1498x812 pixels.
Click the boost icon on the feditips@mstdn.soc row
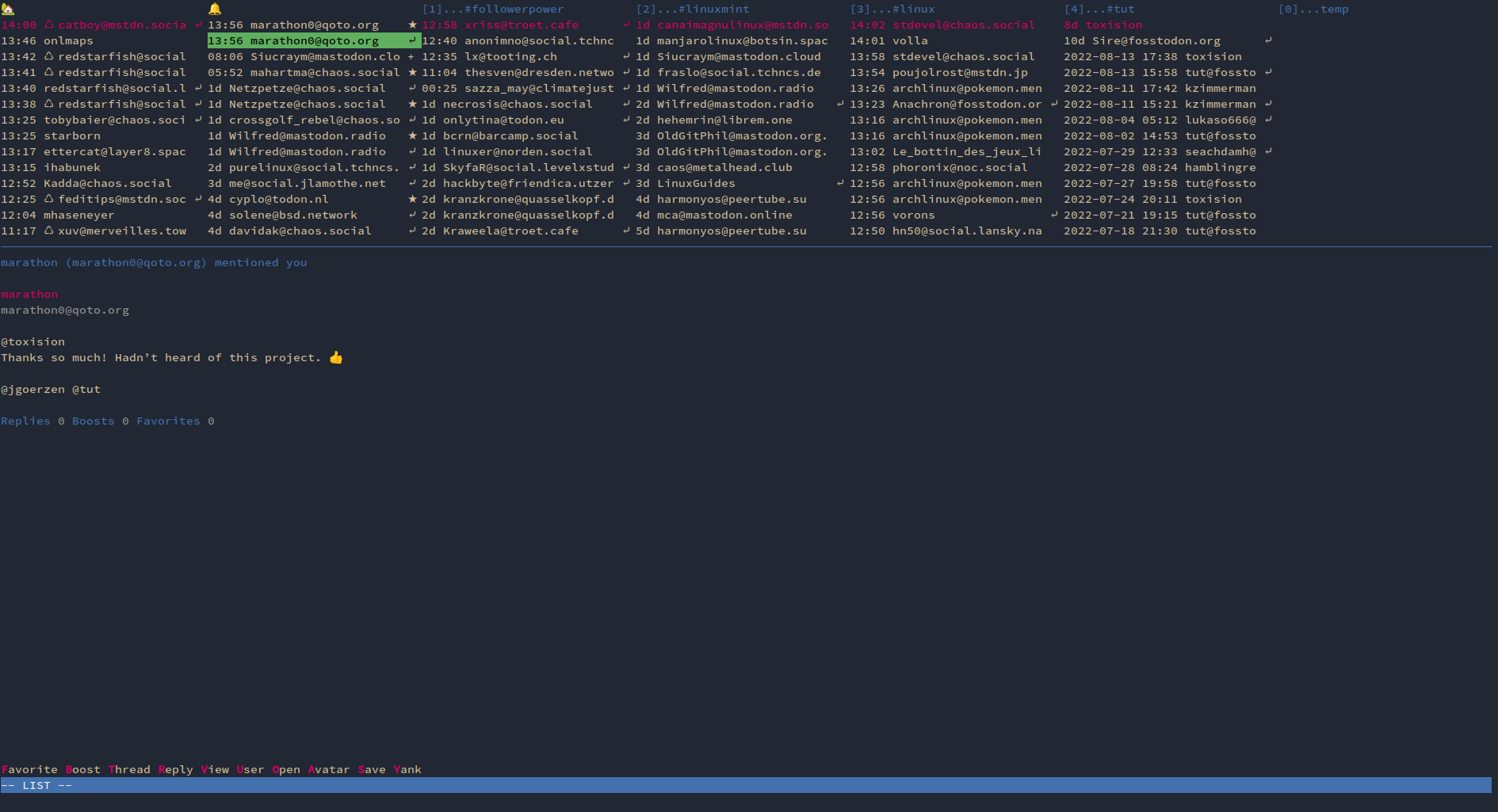(49, 199)
